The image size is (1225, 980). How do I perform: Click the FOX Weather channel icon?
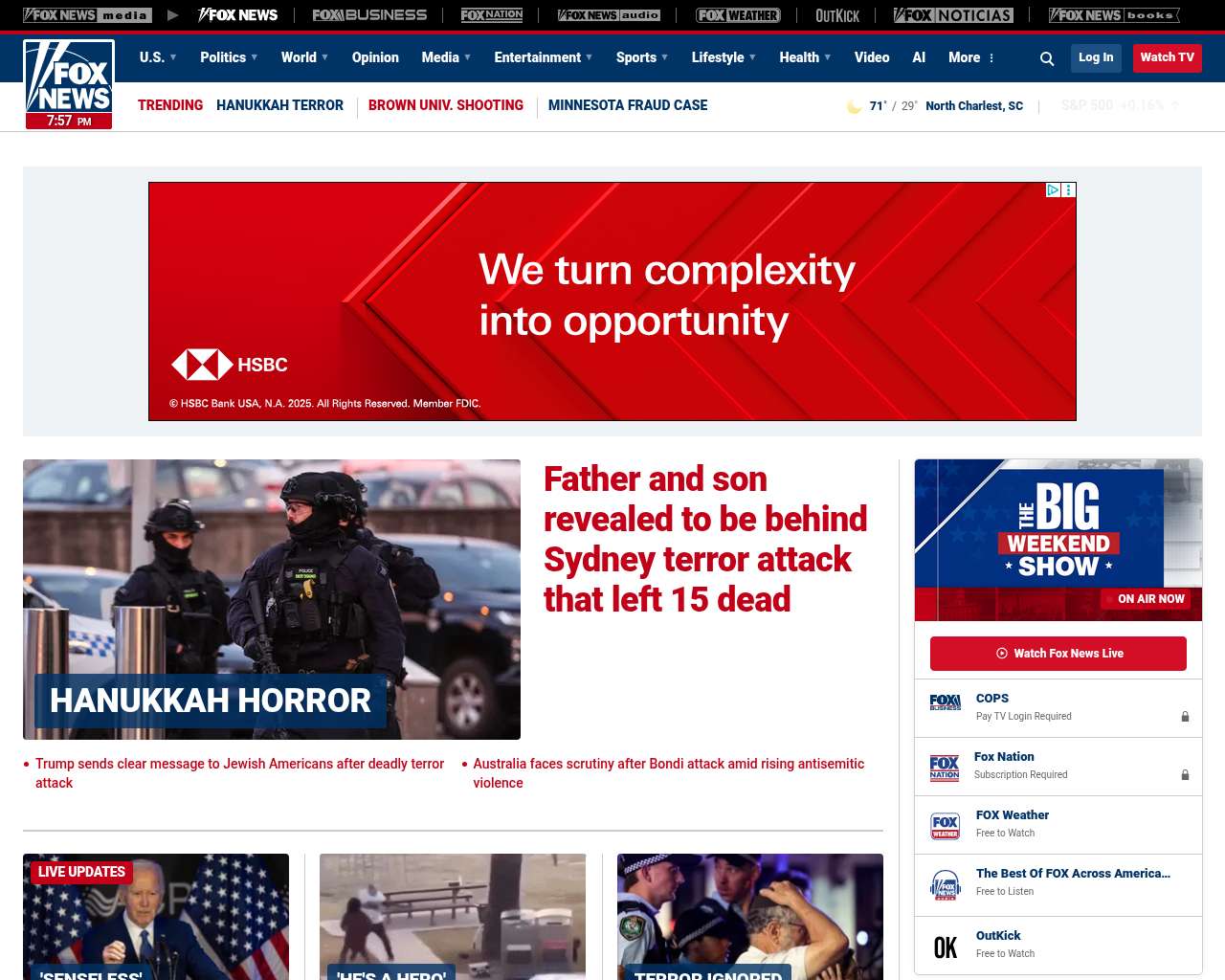(x=945, y=826)
